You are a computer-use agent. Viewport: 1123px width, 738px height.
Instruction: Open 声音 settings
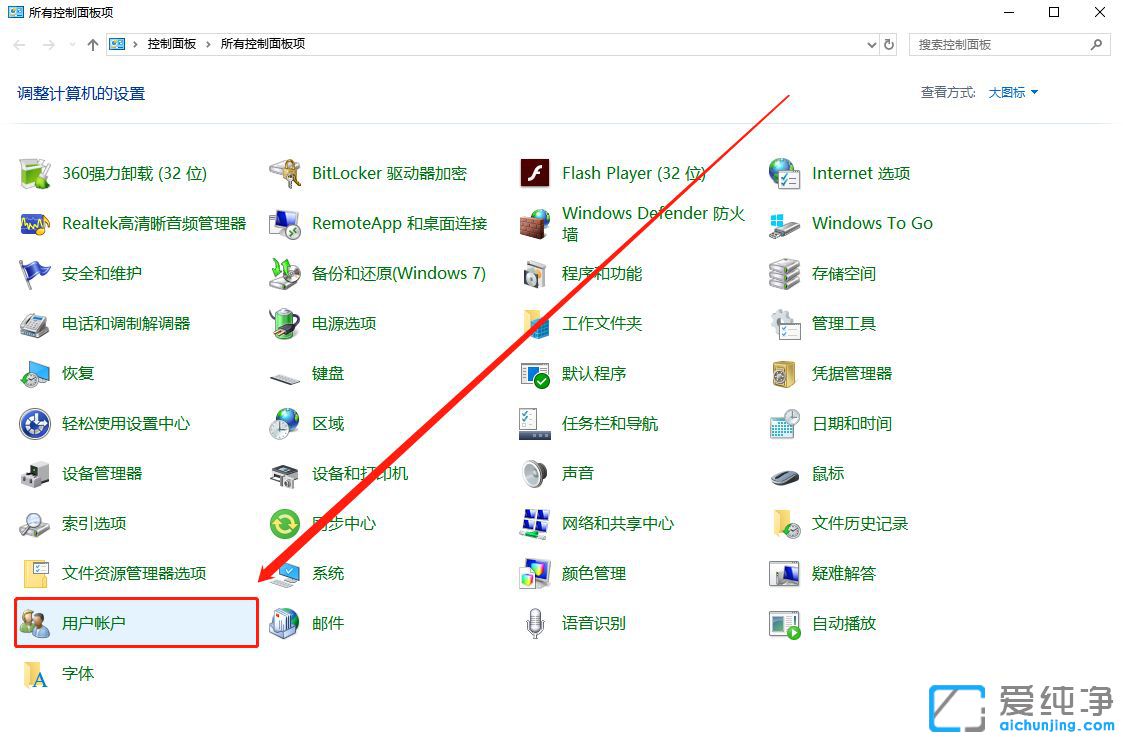(x=578, y=473)
